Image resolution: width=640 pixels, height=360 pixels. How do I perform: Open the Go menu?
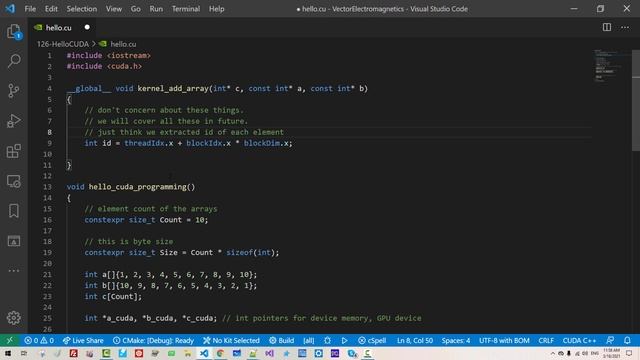click(x=136, y=9)
